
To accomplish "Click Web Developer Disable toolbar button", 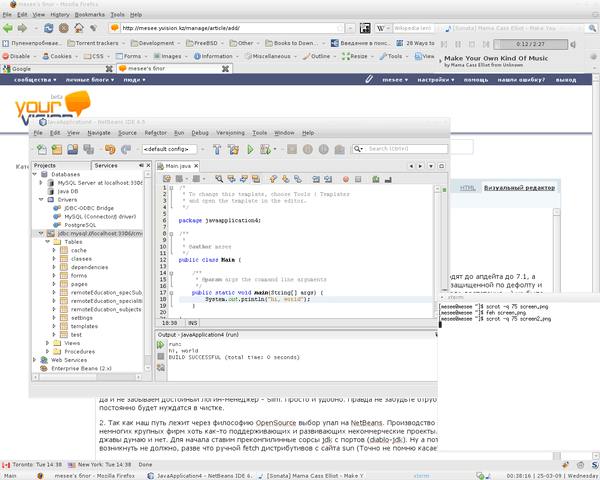I will point(19,56).
